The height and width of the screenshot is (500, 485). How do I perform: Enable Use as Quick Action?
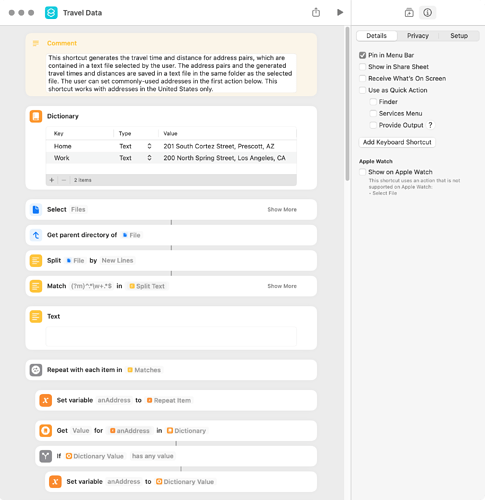tap(363, 90)
